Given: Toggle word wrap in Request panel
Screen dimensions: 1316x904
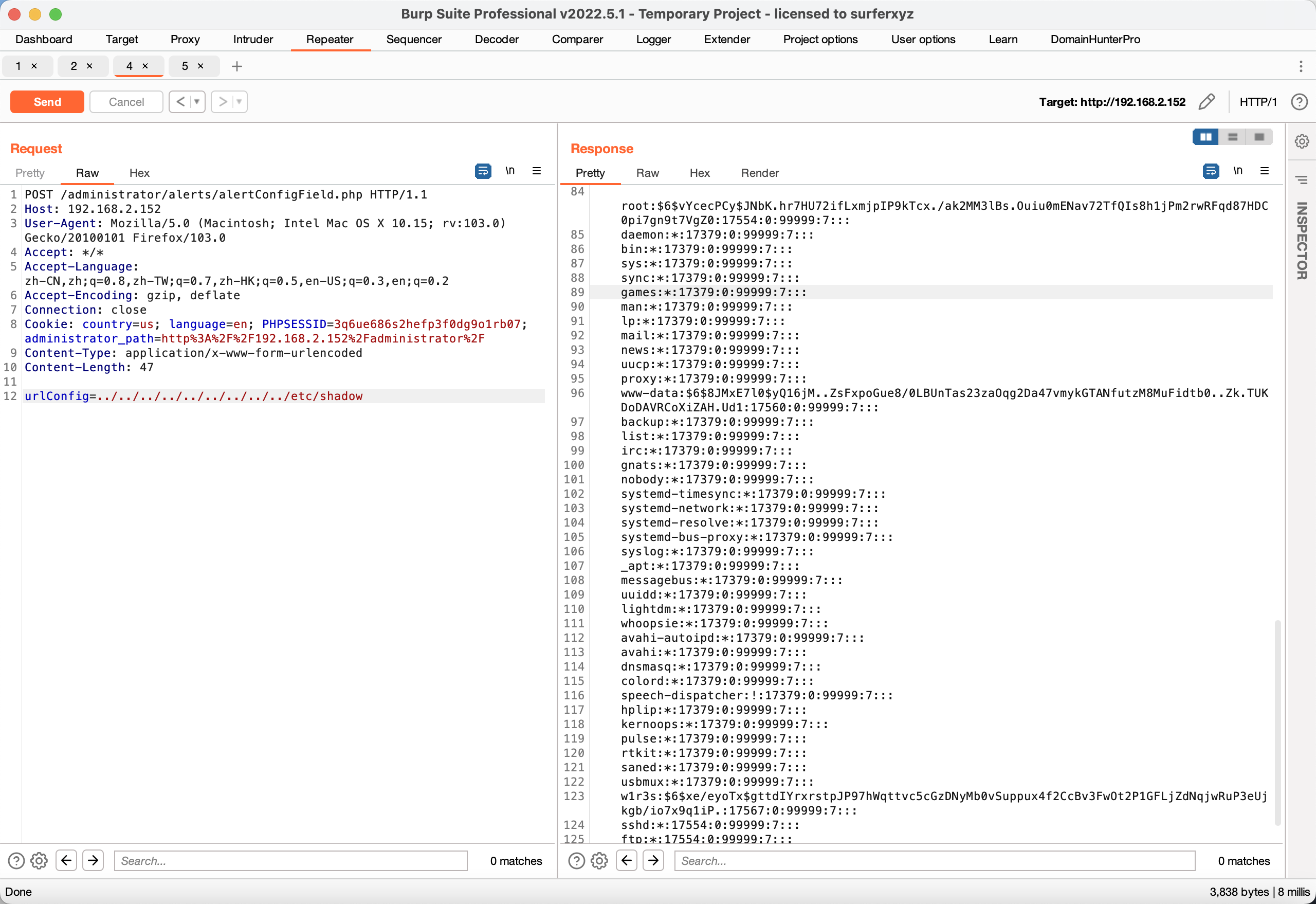Looking at the screenshot, I should (x=483, y=171).
